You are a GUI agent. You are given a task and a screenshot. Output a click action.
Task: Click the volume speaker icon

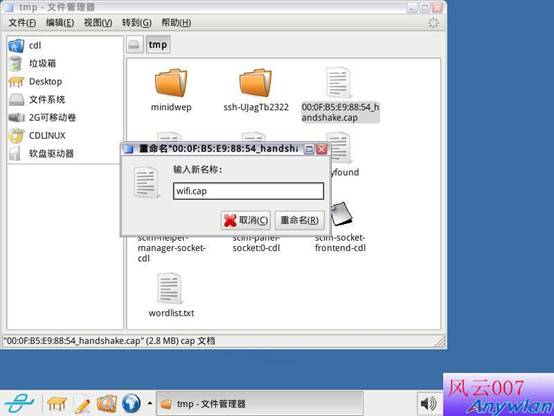[x=428, y=403]
